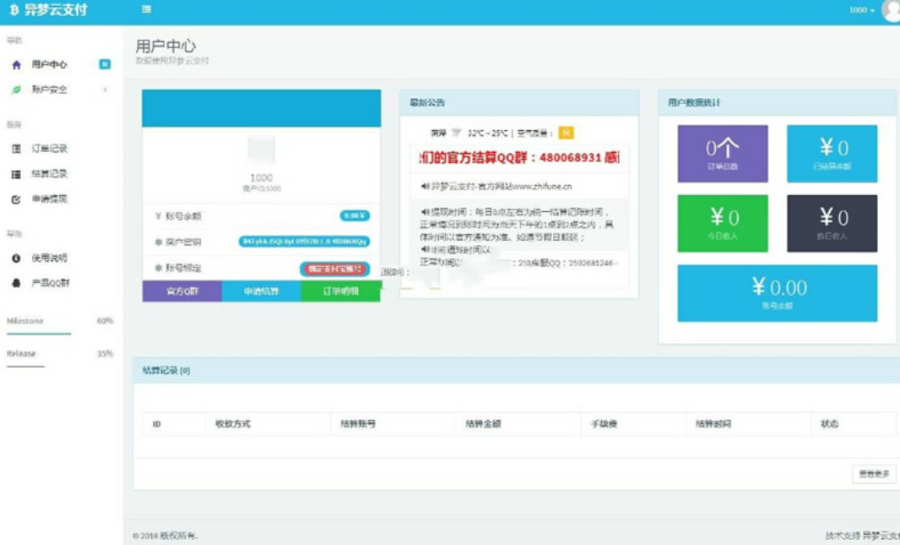Click the 产品QQ群 bell icon
The width and height of the screenshot is (900, 545).
[16, 283]
